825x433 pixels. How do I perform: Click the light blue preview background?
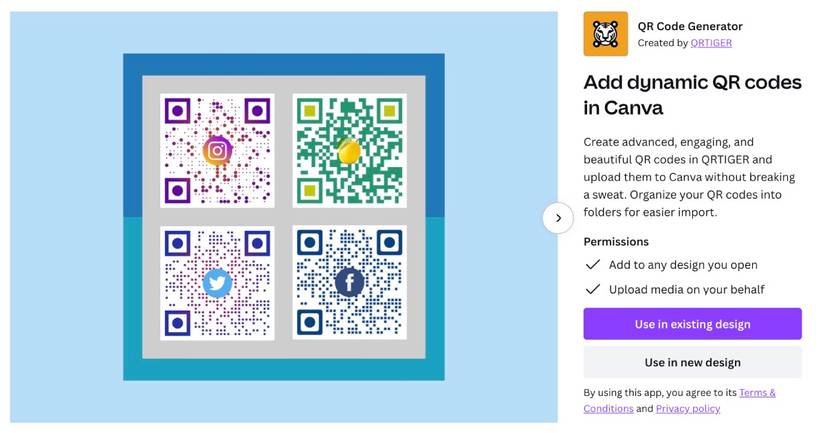[68, 217]
